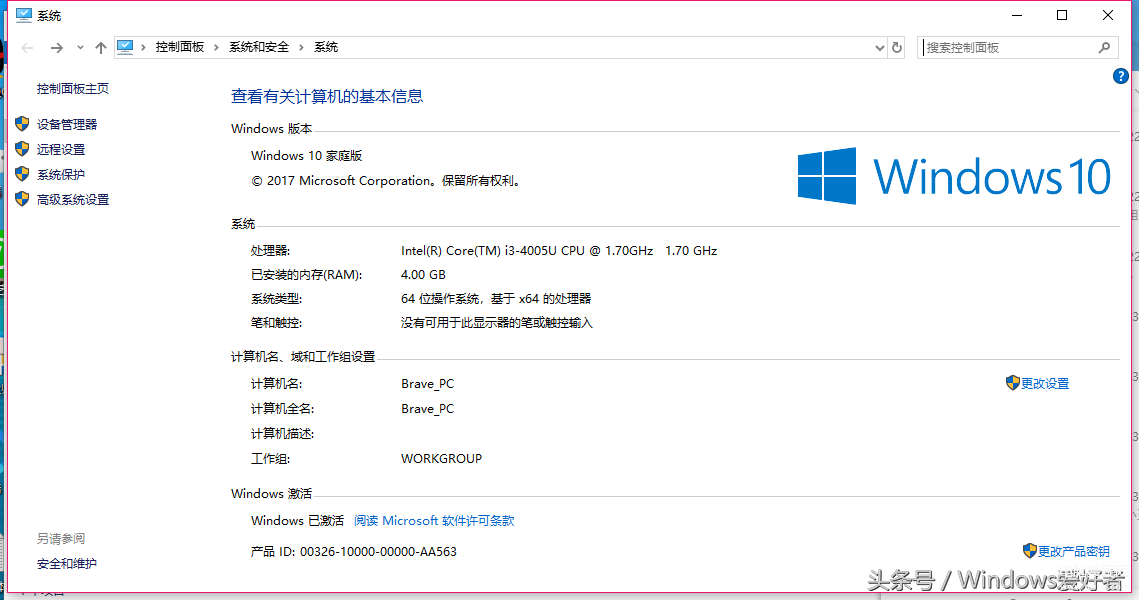
Task: Select 系统 breadcrumb in address bar
Action: [x=325, y=47]
